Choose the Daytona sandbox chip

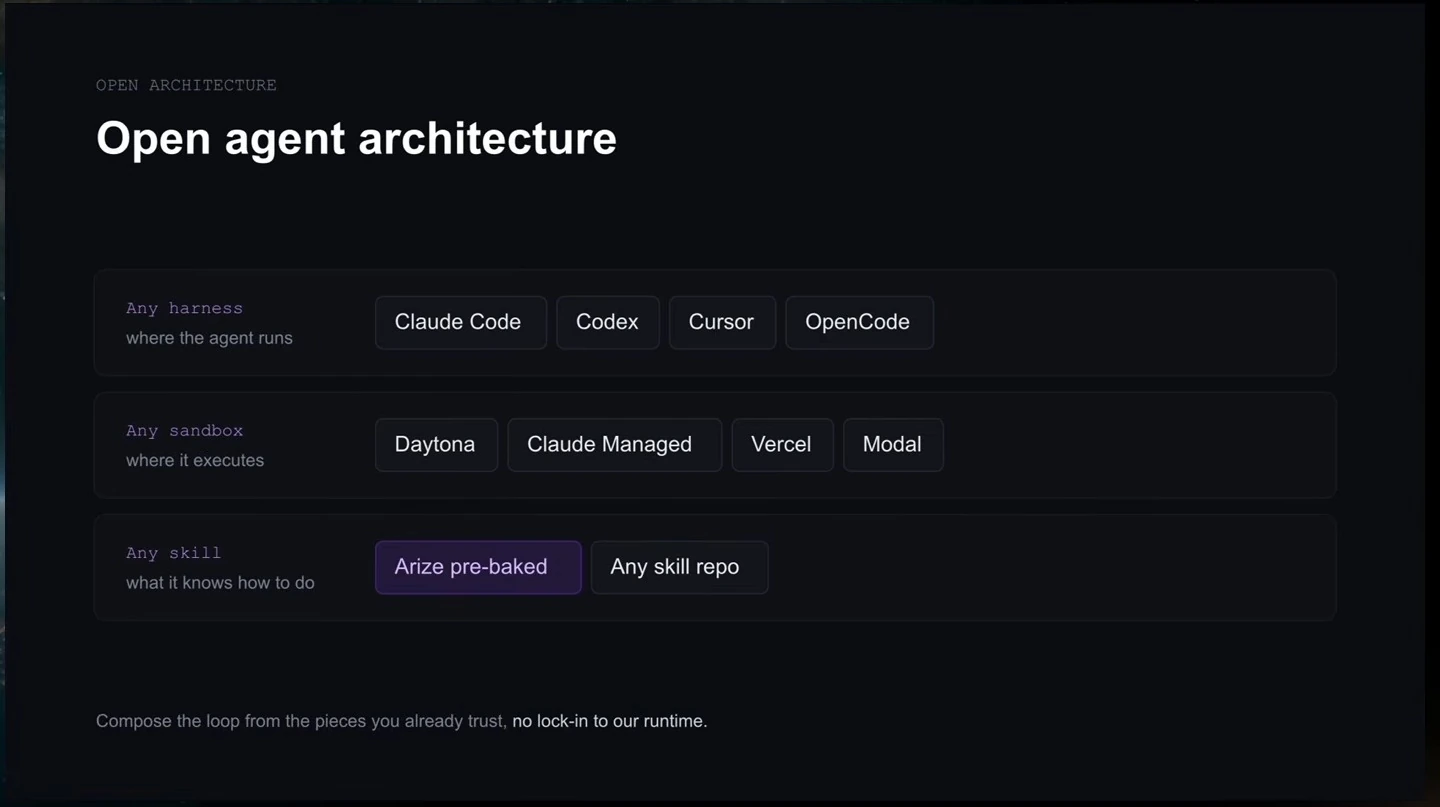point(436,445)
